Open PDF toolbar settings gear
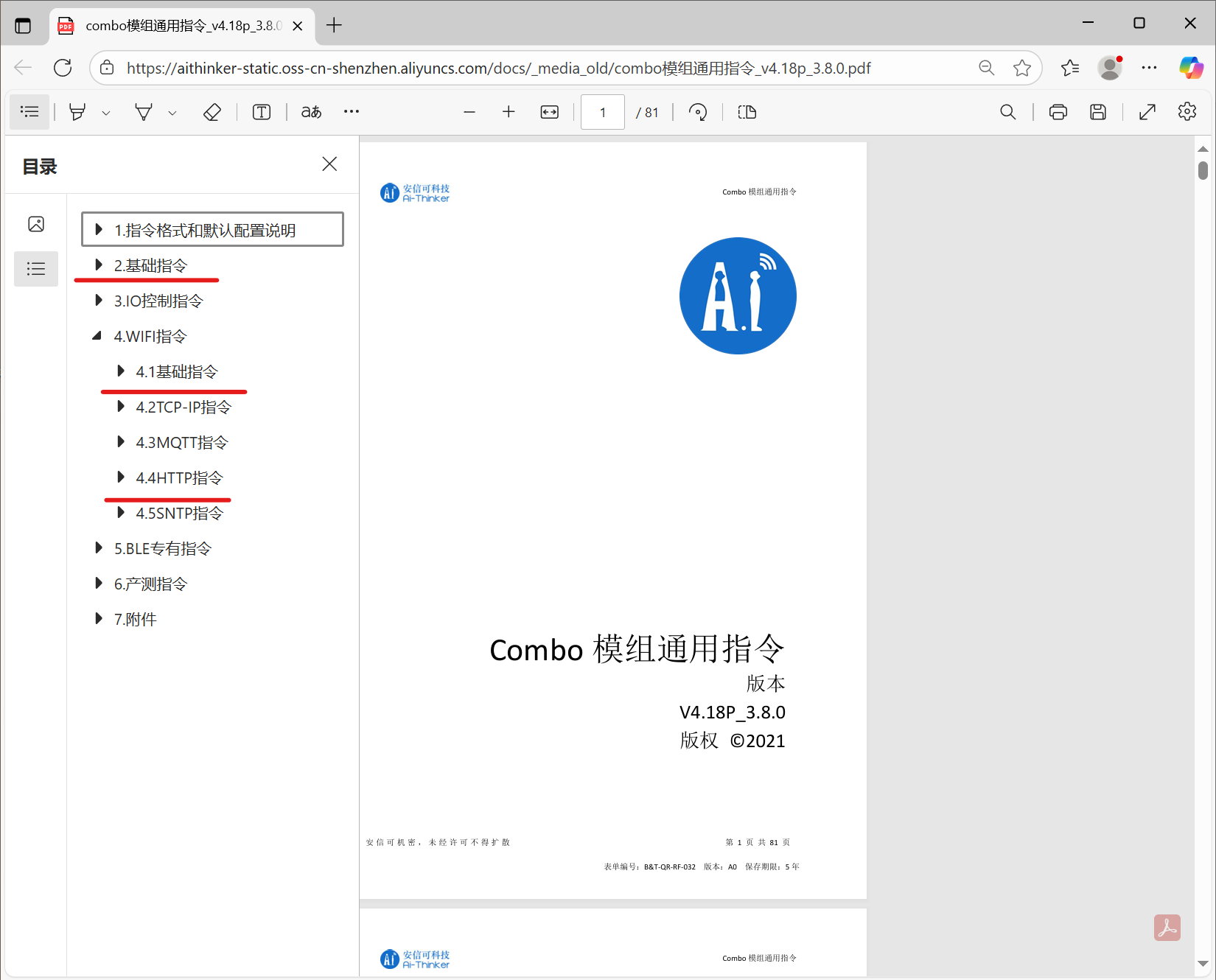This screenshot has height=980, width=1216. [x=1187, y=111]
